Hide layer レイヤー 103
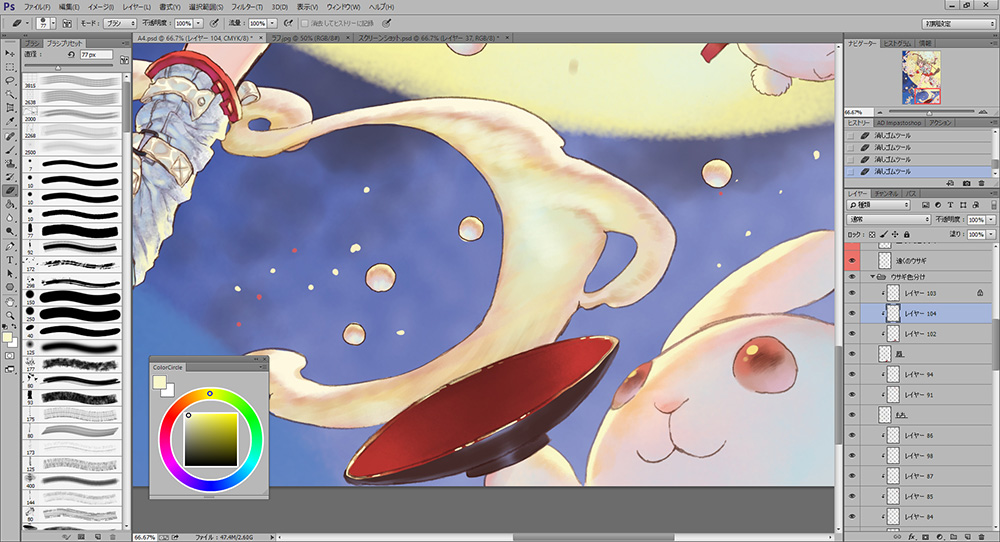 pos(851,293)
